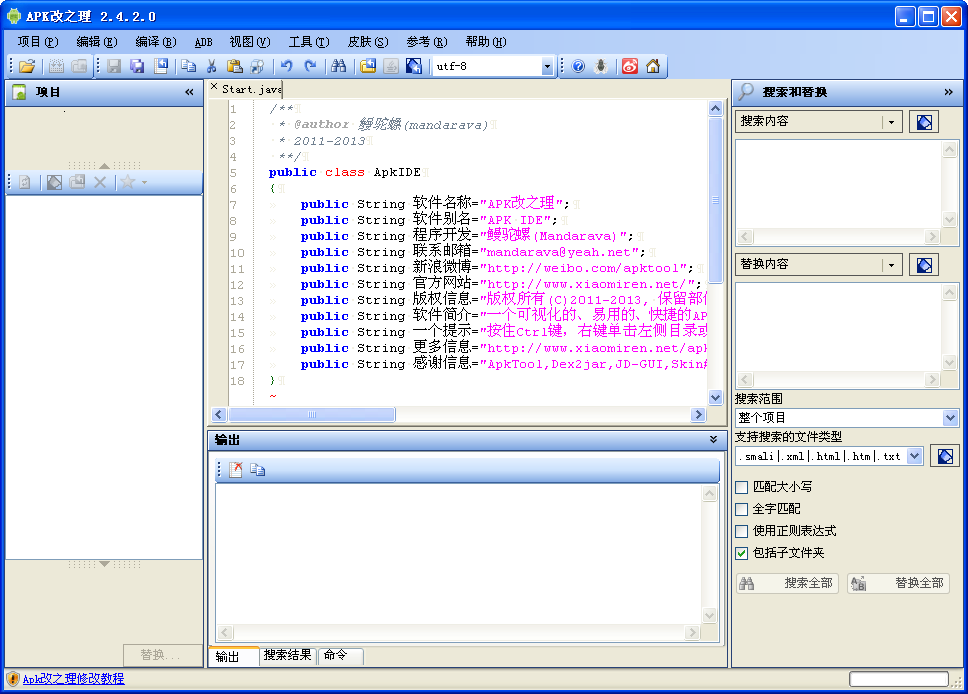Collapse the 输出 panel with its chevron
Image resolution: width=968 pixels, height=694 pixels.
713,440
